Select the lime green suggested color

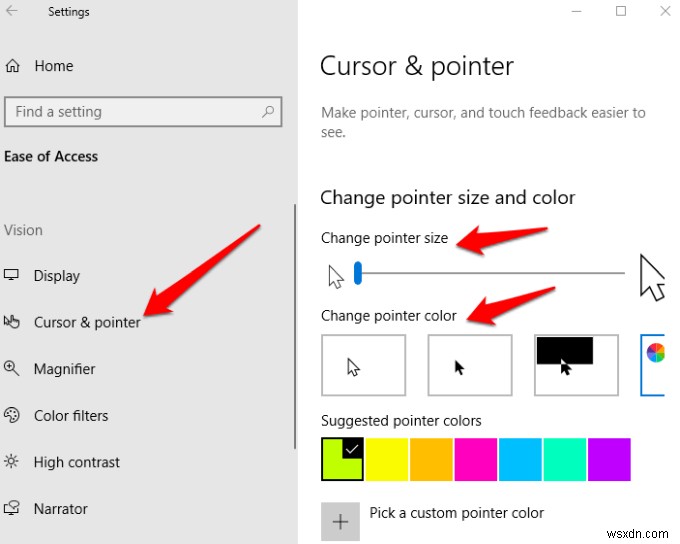(x=343, y=459)
